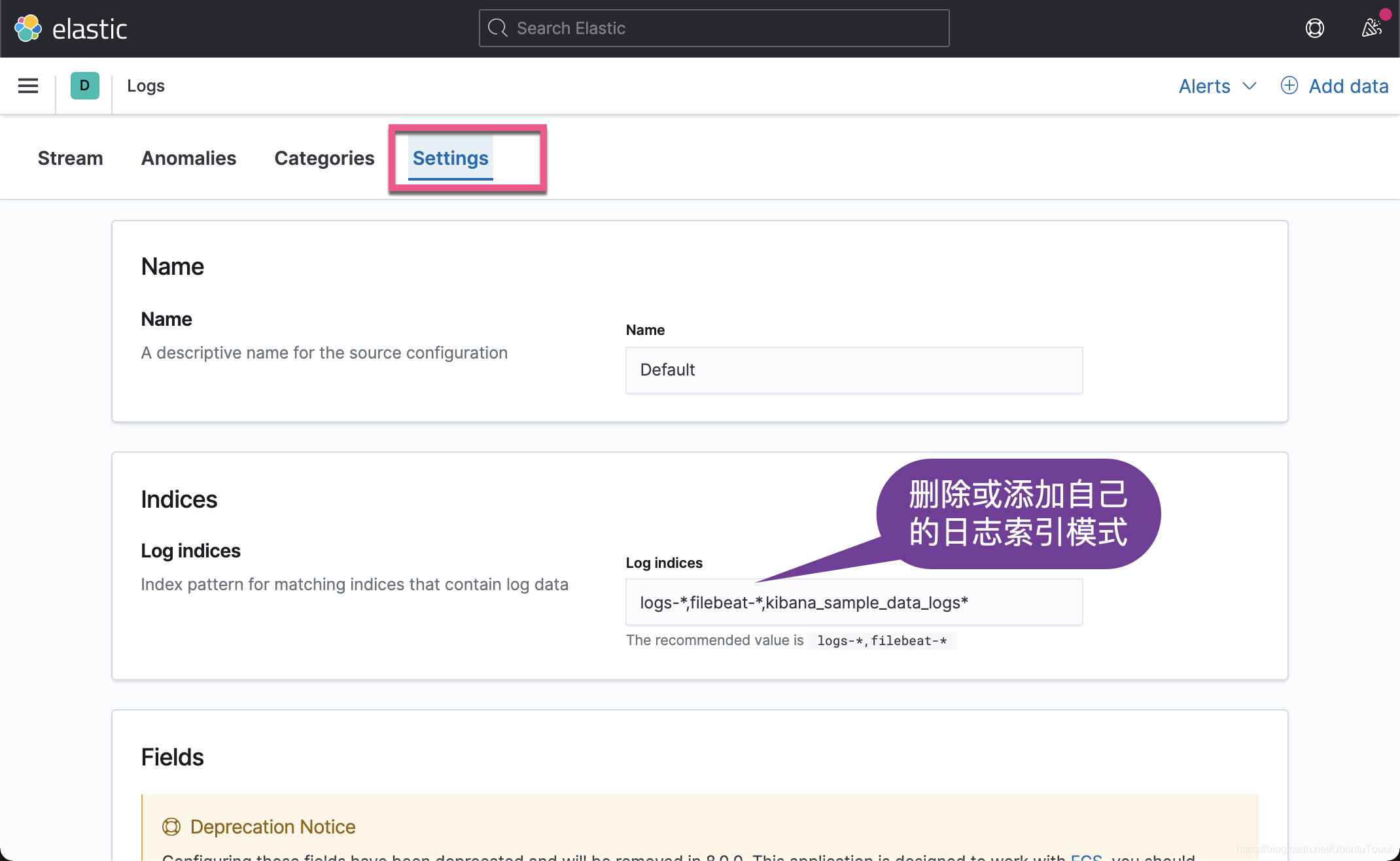The image size is (1400, 861).
Task: Open the hamburger navigation menu
Action: [x=27, y=86]
